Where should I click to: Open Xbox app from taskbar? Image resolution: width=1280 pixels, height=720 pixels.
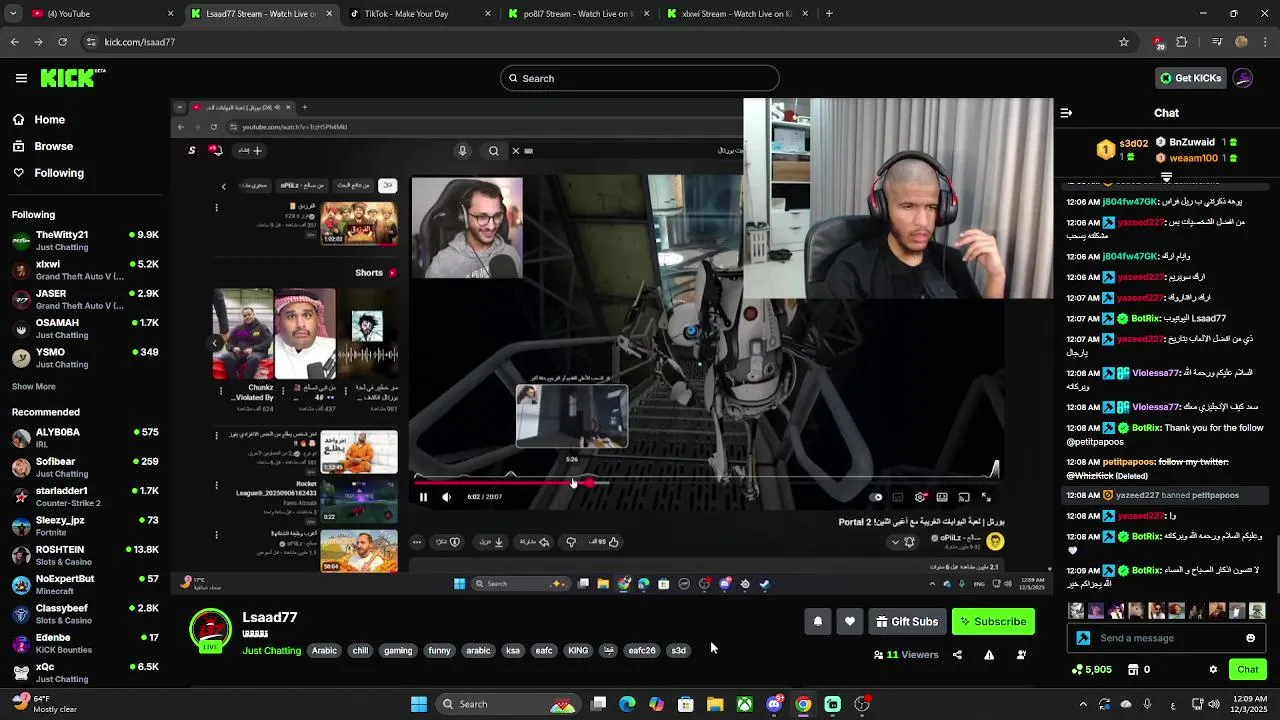coord(745,704)
